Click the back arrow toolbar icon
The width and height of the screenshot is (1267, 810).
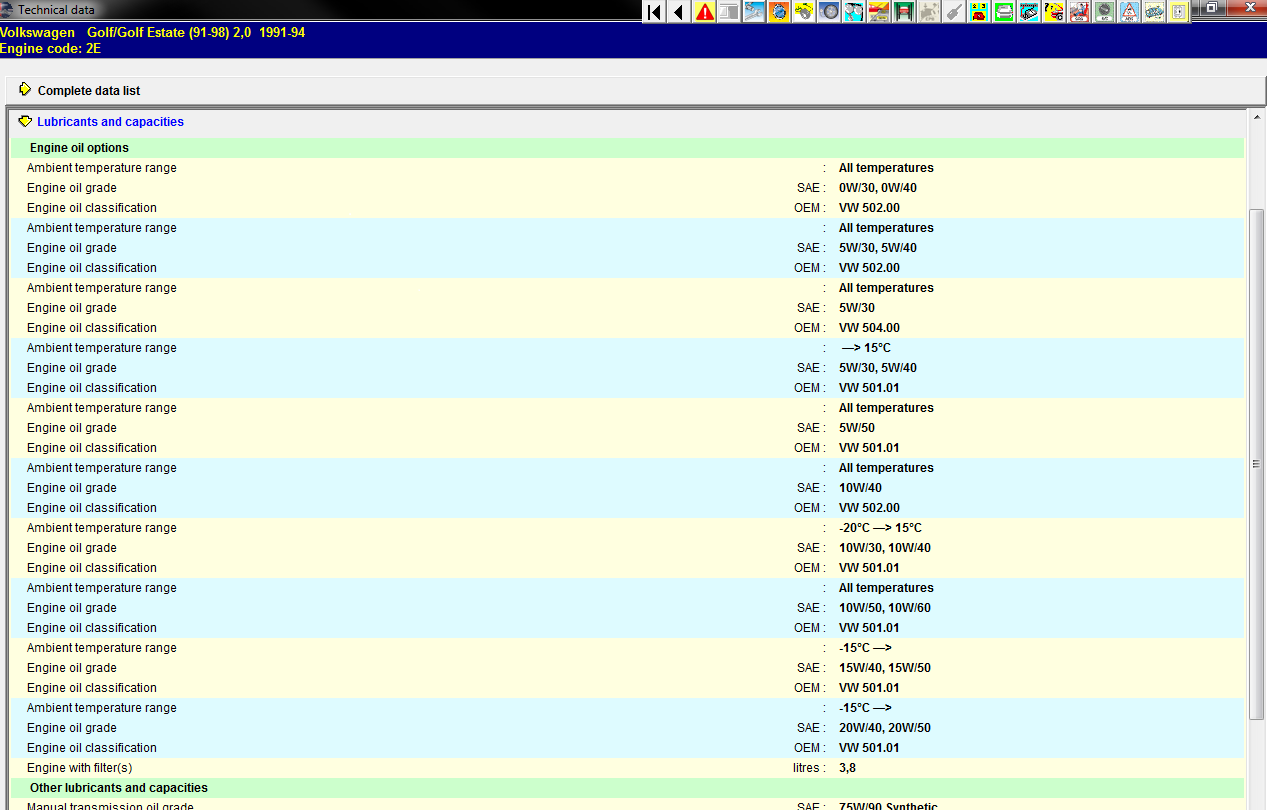tap(679, 12)
